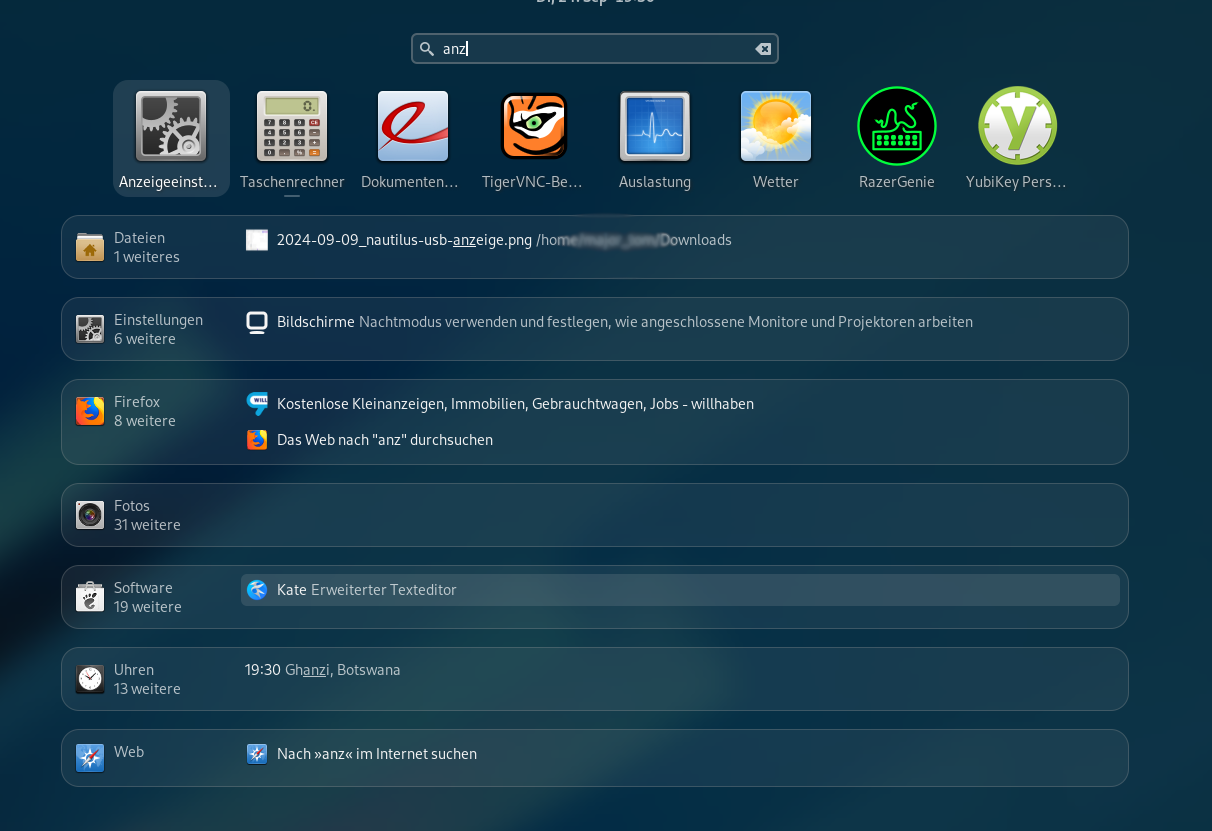The width and height of the screenshot is (1212, 831).
Task: Open Software provider bag icon
Action: pyautogui.click(x=90, y=597)
